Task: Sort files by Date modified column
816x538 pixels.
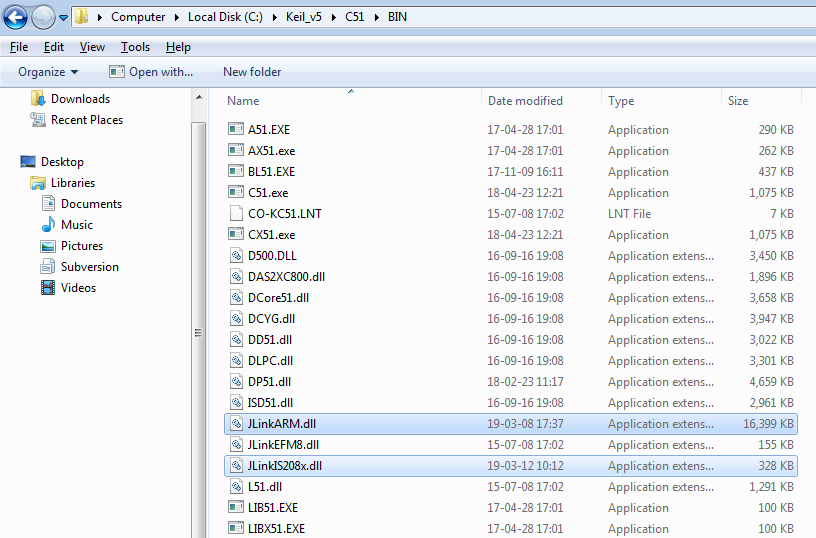Action: [525, 101]
